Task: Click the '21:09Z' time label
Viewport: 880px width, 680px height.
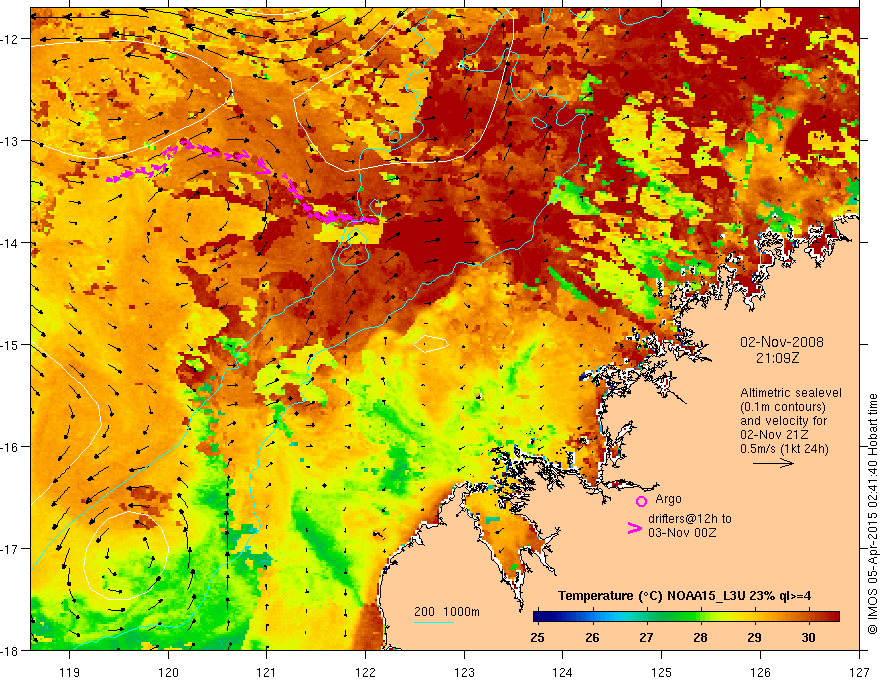Action: [777, 358]
